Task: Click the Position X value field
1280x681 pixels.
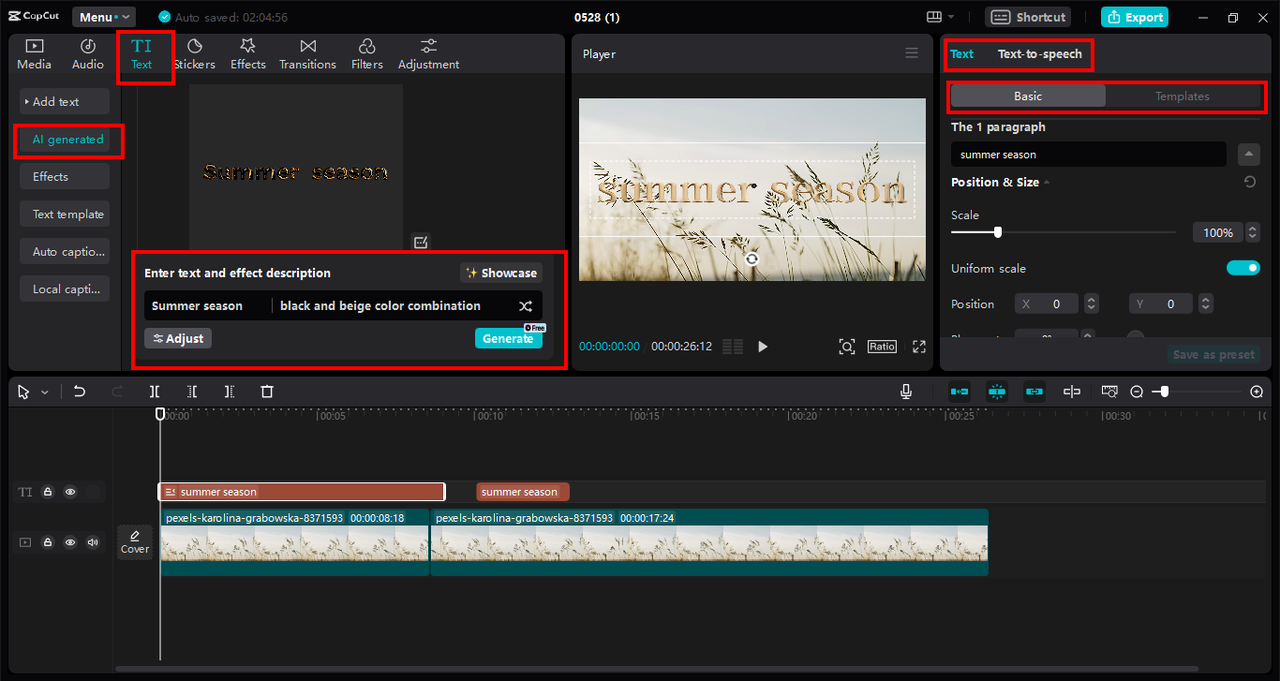Action: coord(1046,304)
